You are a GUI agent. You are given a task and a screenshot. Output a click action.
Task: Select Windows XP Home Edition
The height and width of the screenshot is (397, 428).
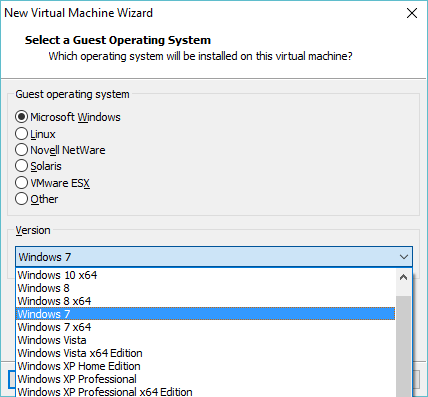[x=205, y=366]
